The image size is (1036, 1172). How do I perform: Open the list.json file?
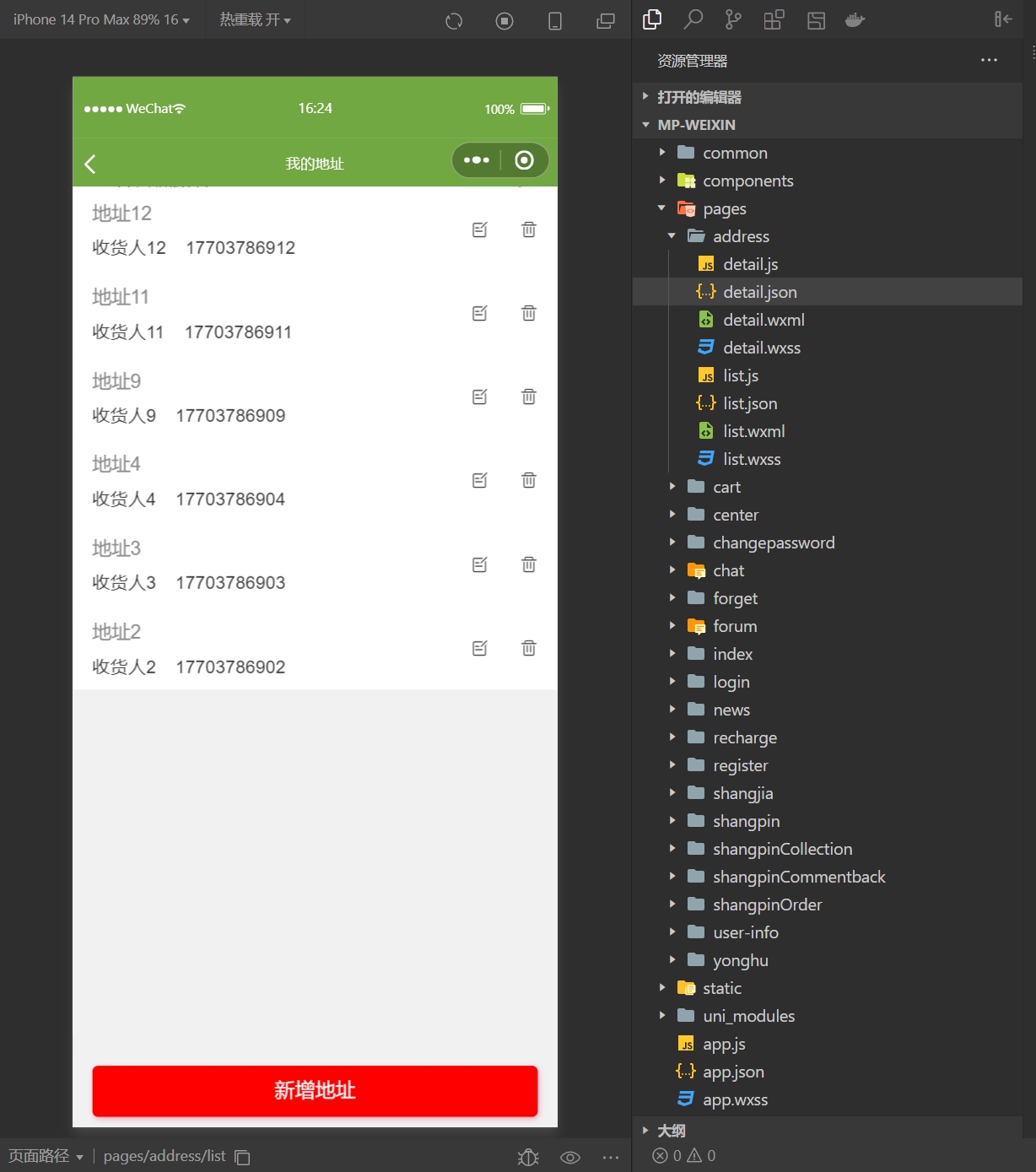pyautogui.click(x=827, y=403)
